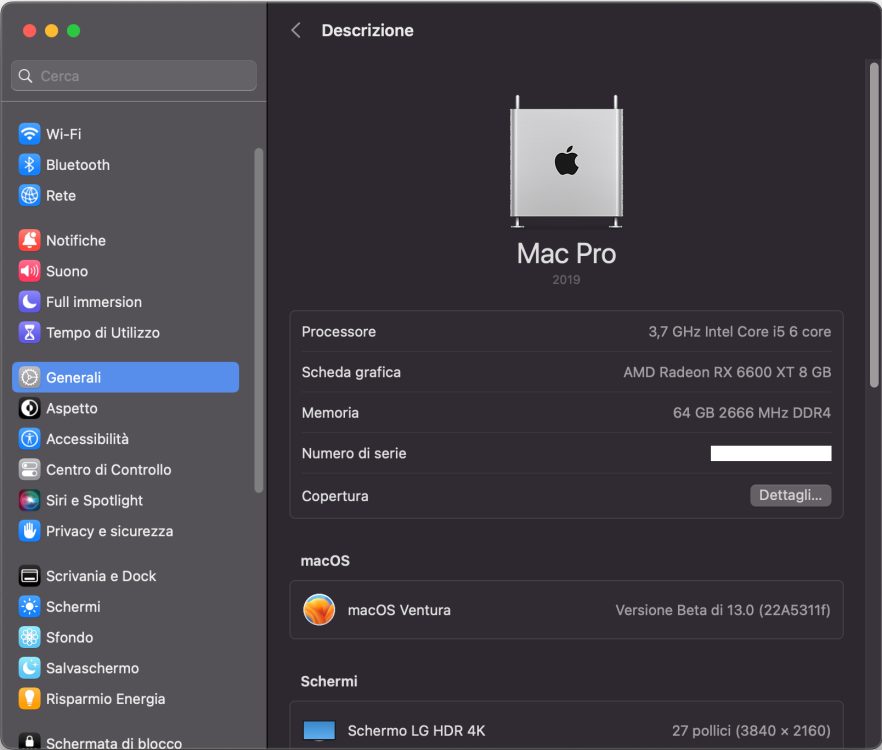Click the Salvaschermo icon
Screen dimensions: 882x750
29,668
